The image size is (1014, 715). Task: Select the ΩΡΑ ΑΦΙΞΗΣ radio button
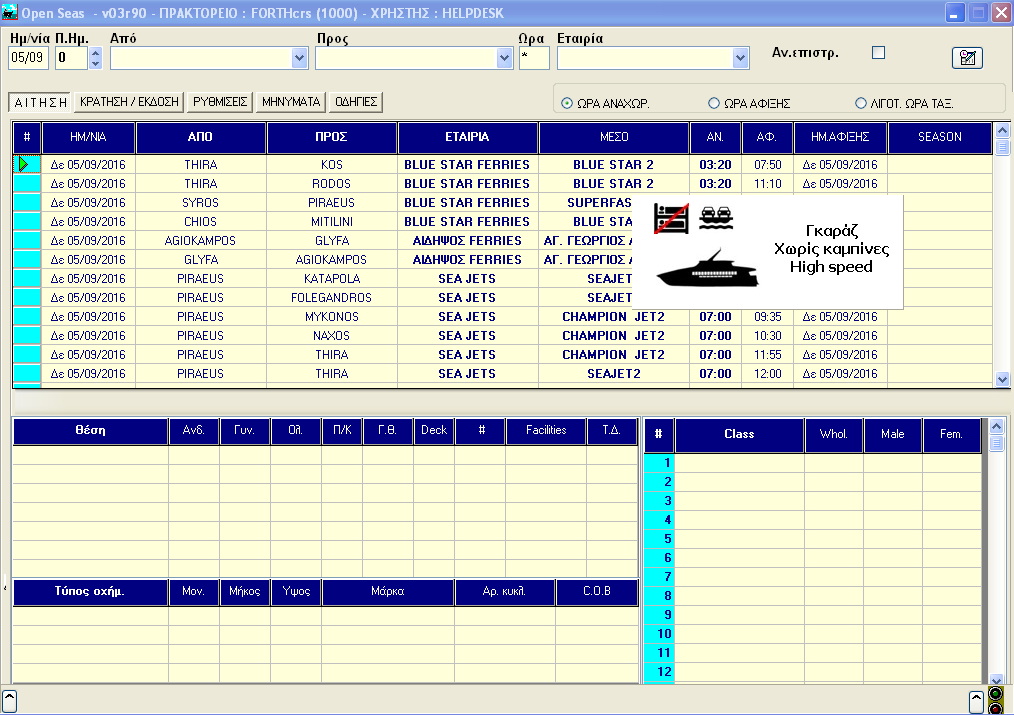714,103
